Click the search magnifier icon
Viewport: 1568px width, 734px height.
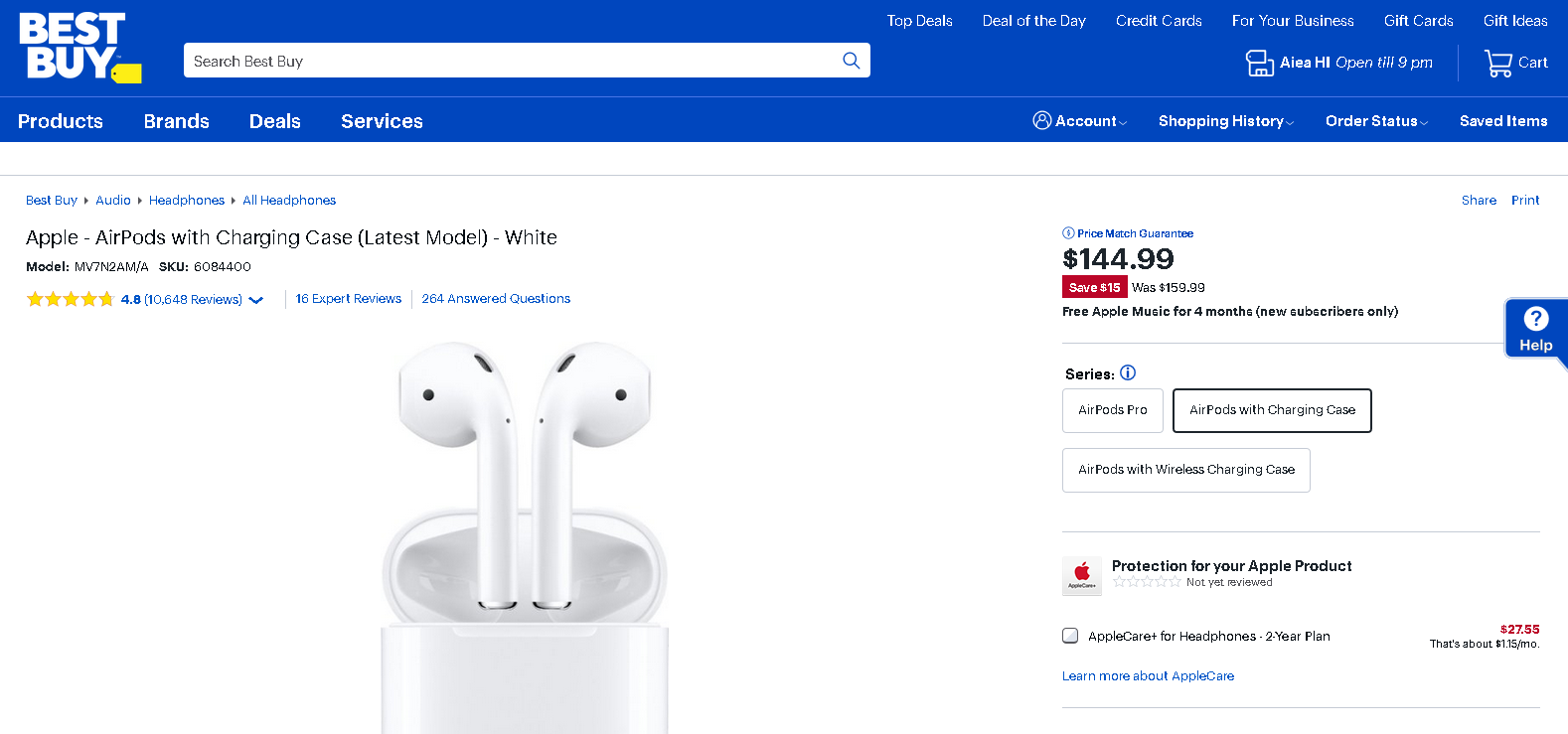(x=852, y=61)
